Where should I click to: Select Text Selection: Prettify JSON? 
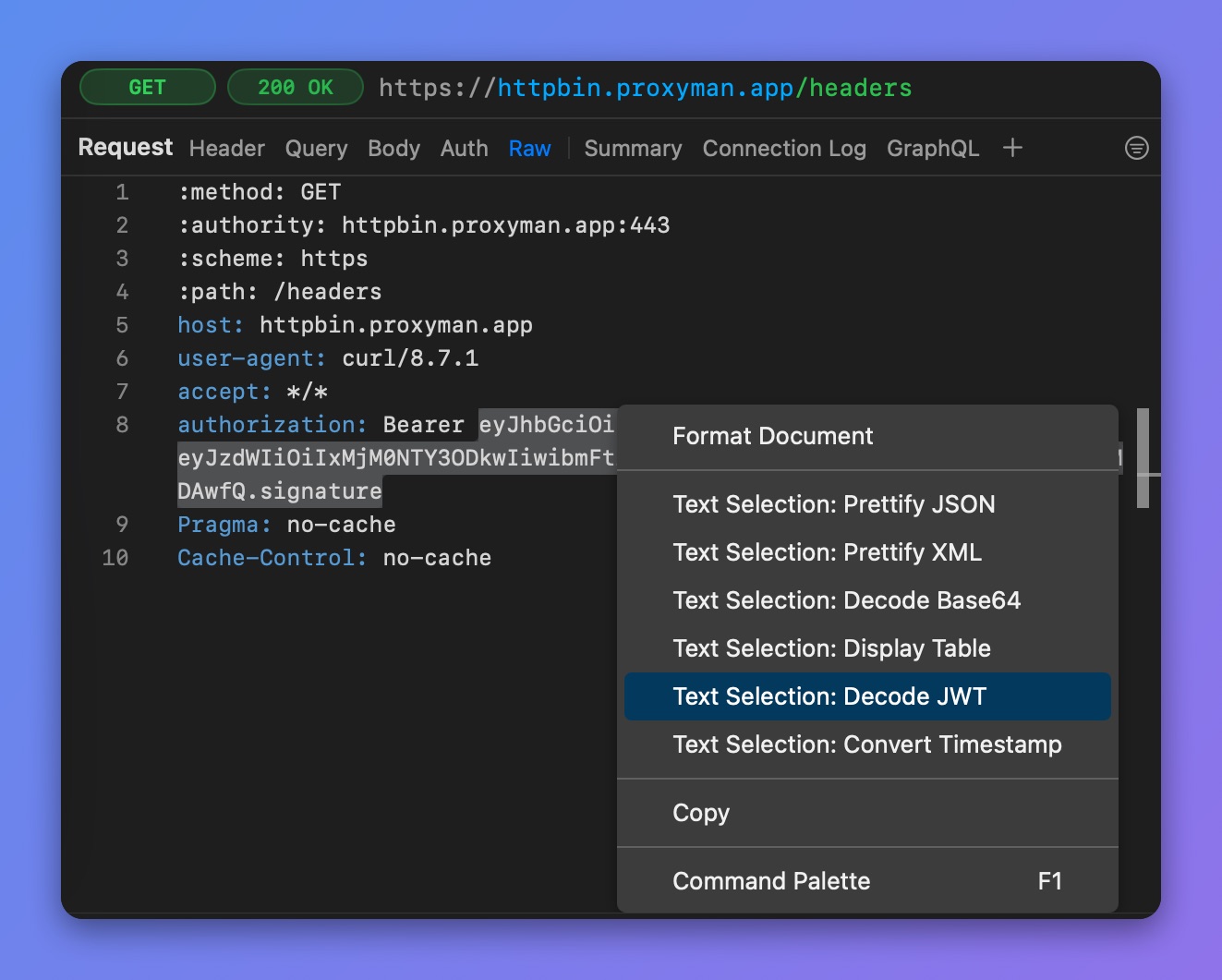[867, 504]
